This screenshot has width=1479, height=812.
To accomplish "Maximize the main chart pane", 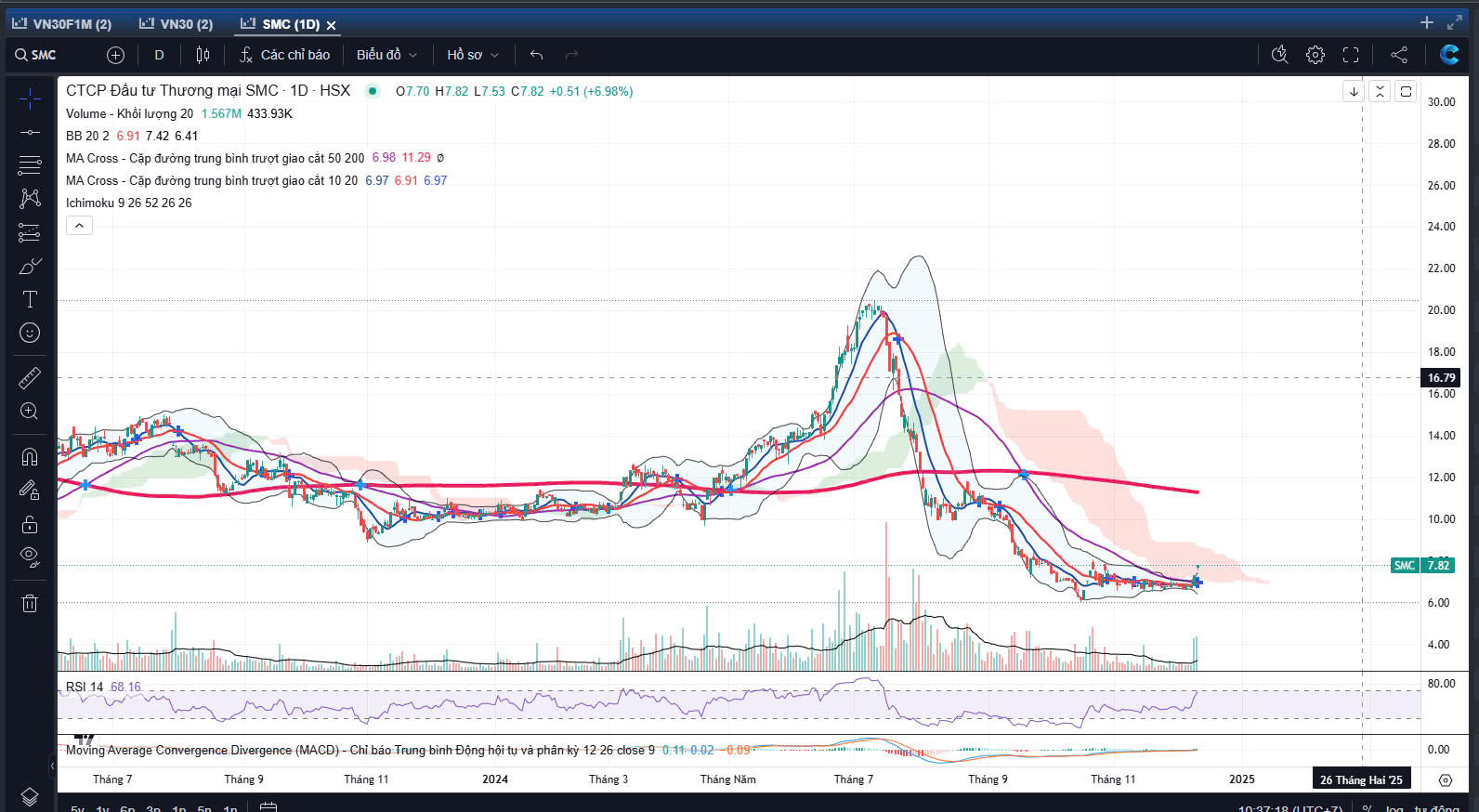I will [x=1406, y=91].
